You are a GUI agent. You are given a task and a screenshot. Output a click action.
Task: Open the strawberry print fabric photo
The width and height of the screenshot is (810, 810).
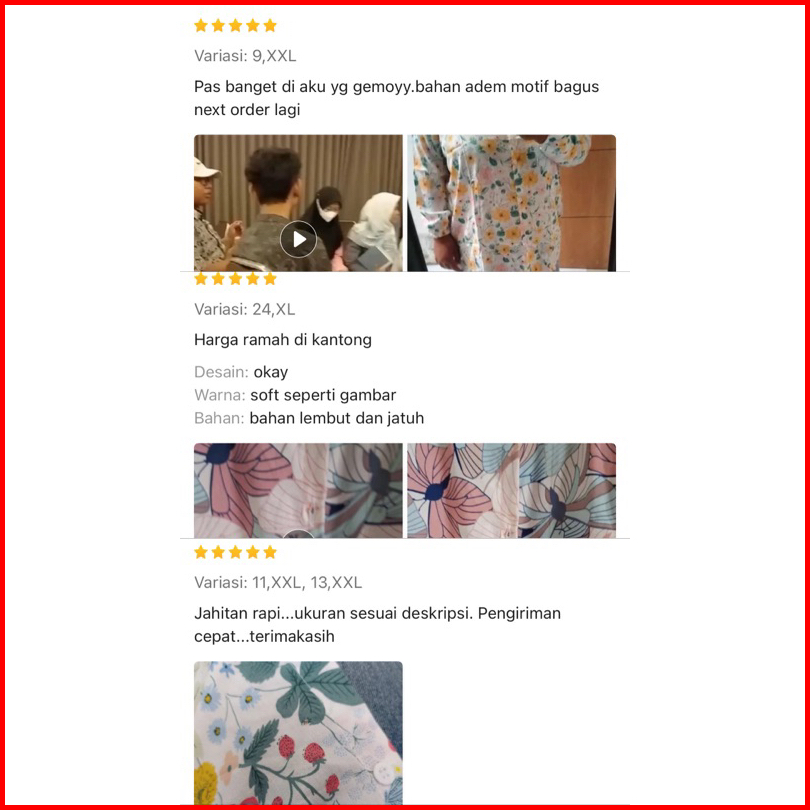tap(298, 733)
